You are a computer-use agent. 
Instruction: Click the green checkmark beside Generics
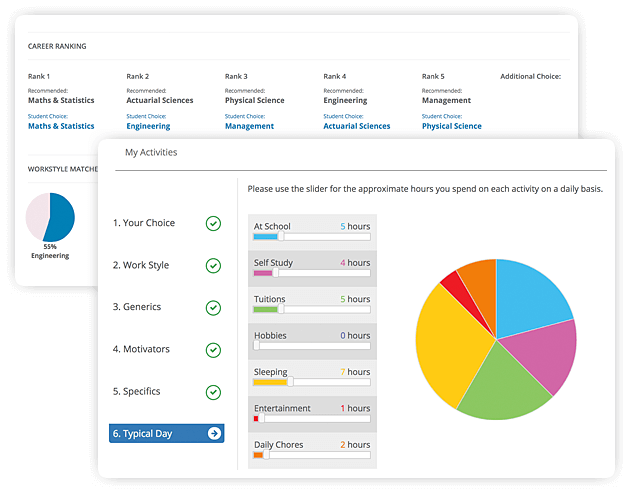pyautogui.click(x=213, y=307)
